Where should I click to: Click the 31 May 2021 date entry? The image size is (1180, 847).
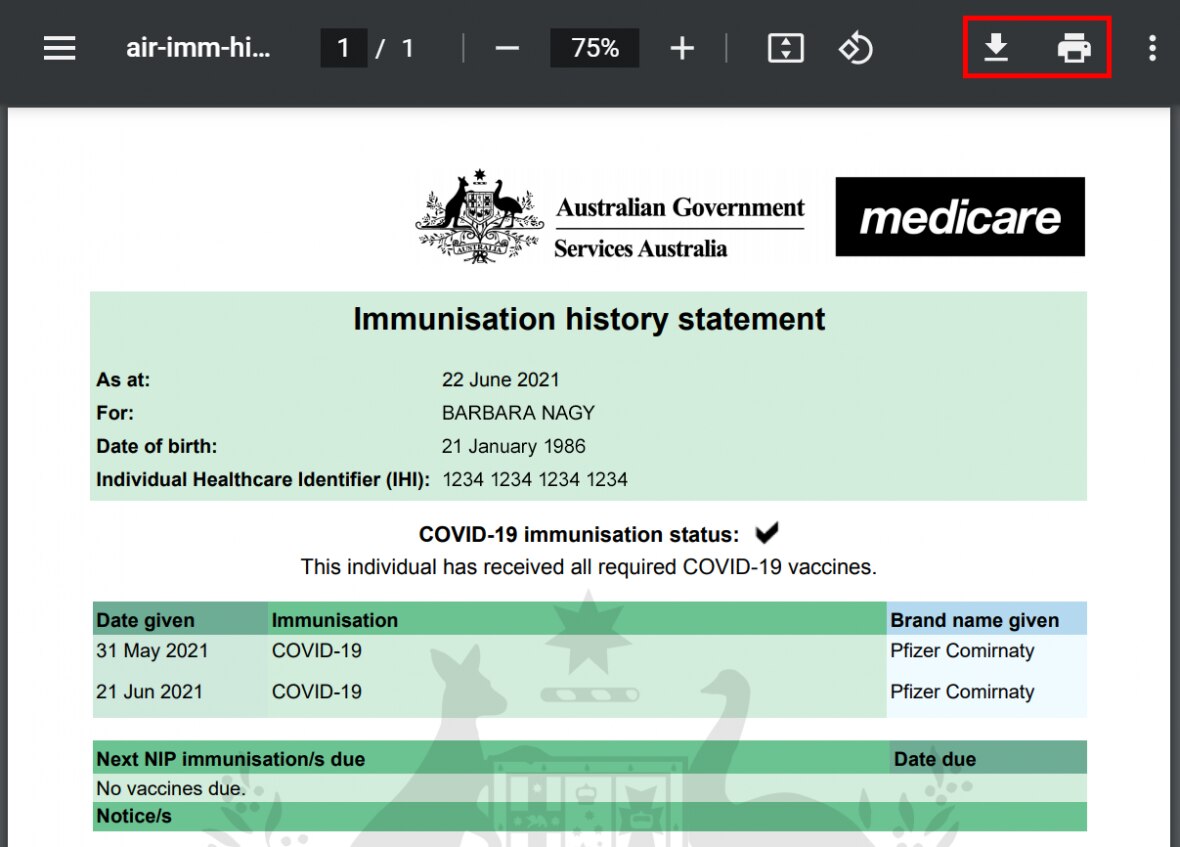152,651
